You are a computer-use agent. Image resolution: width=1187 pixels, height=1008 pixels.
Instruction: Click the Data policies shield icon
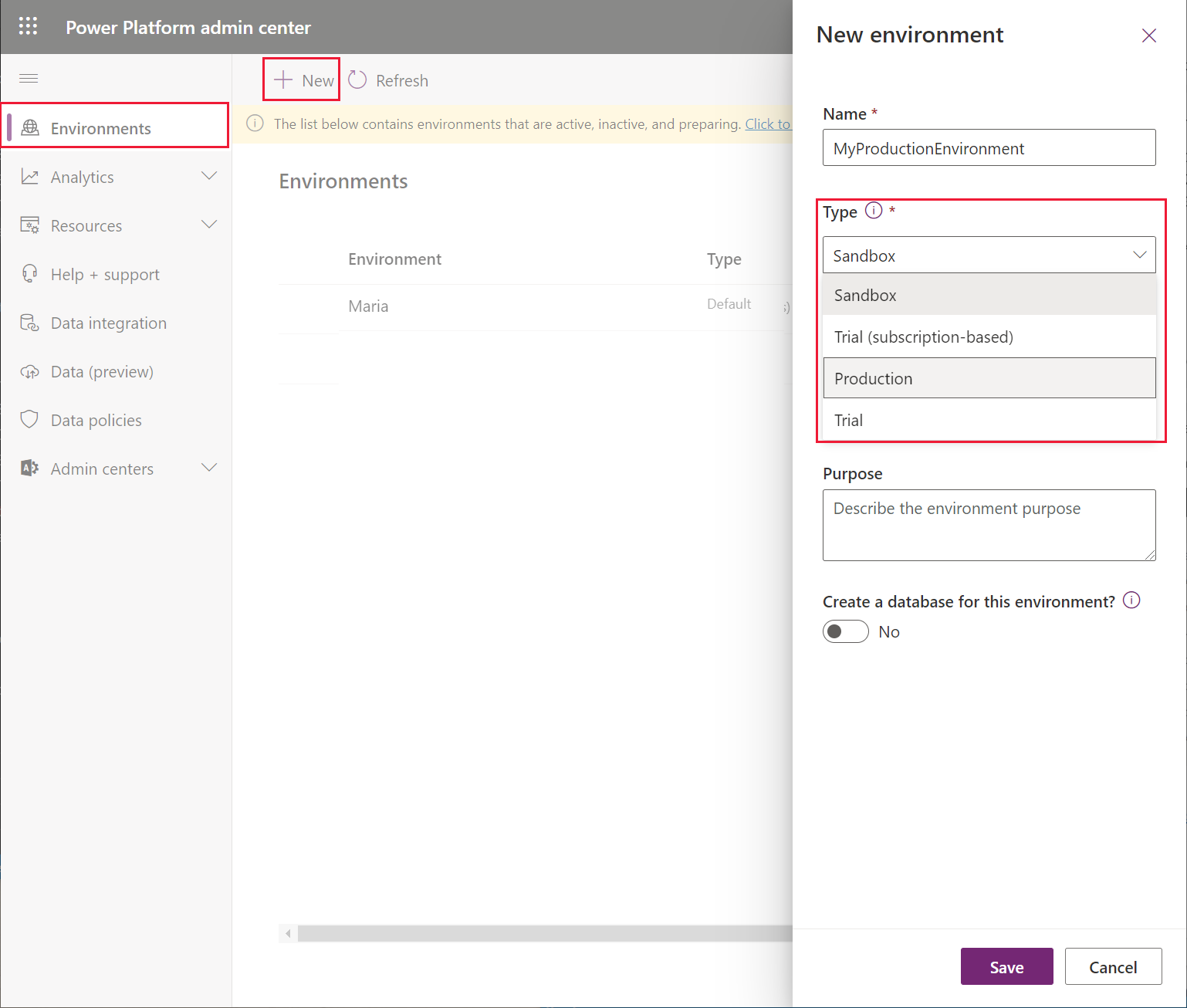tap(30, 420)
